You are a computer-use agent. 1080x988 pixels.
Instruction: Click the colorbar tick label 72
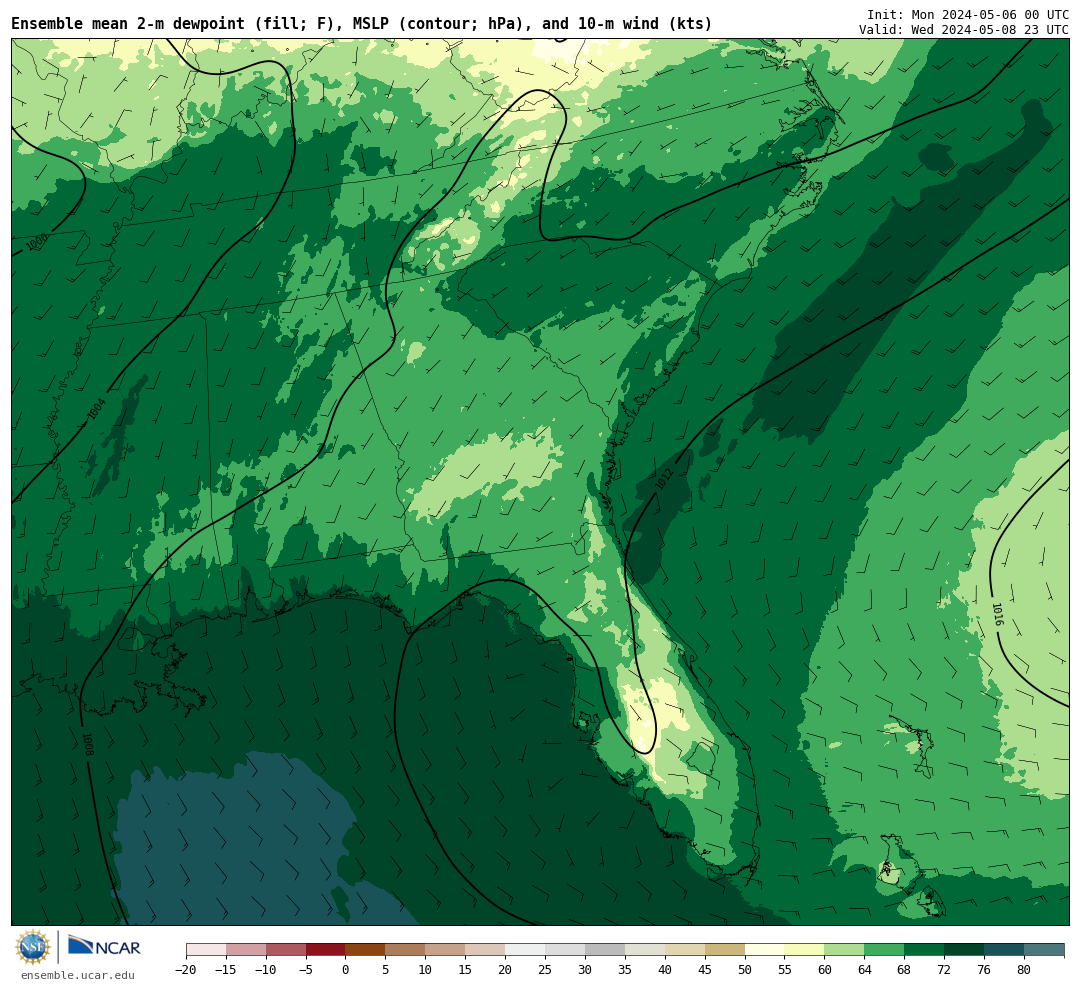(944, 970)
